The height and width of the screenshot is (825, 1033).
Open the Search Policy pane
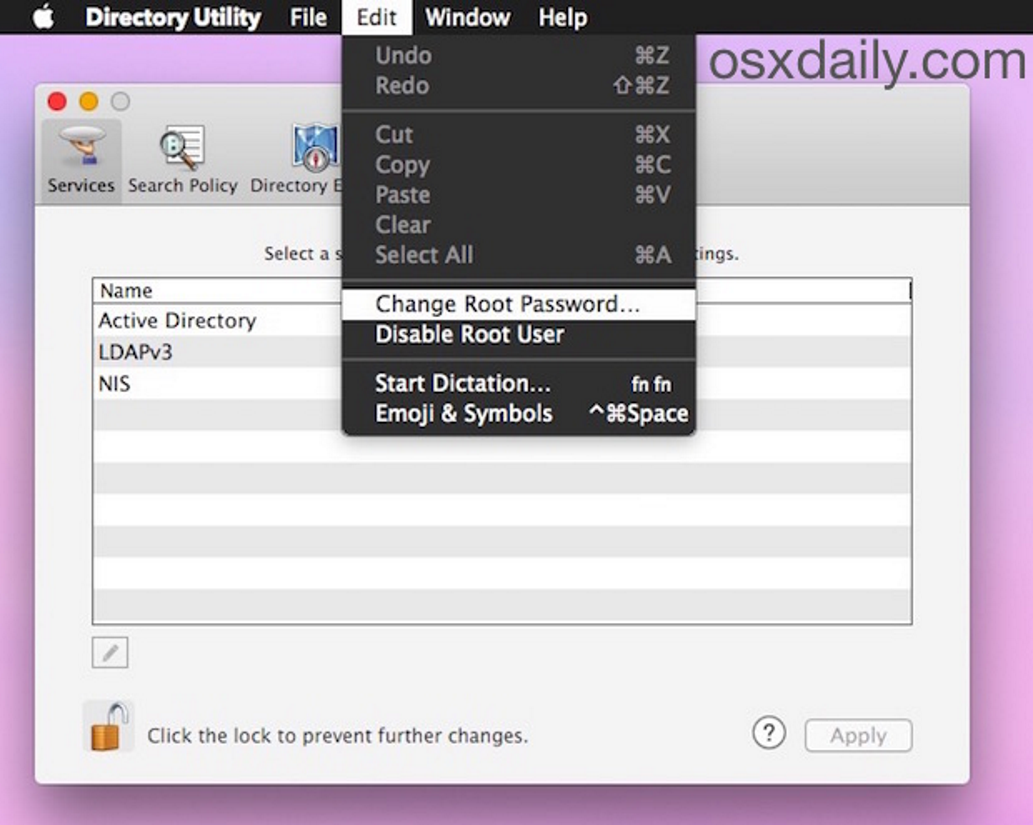[182, 160]
